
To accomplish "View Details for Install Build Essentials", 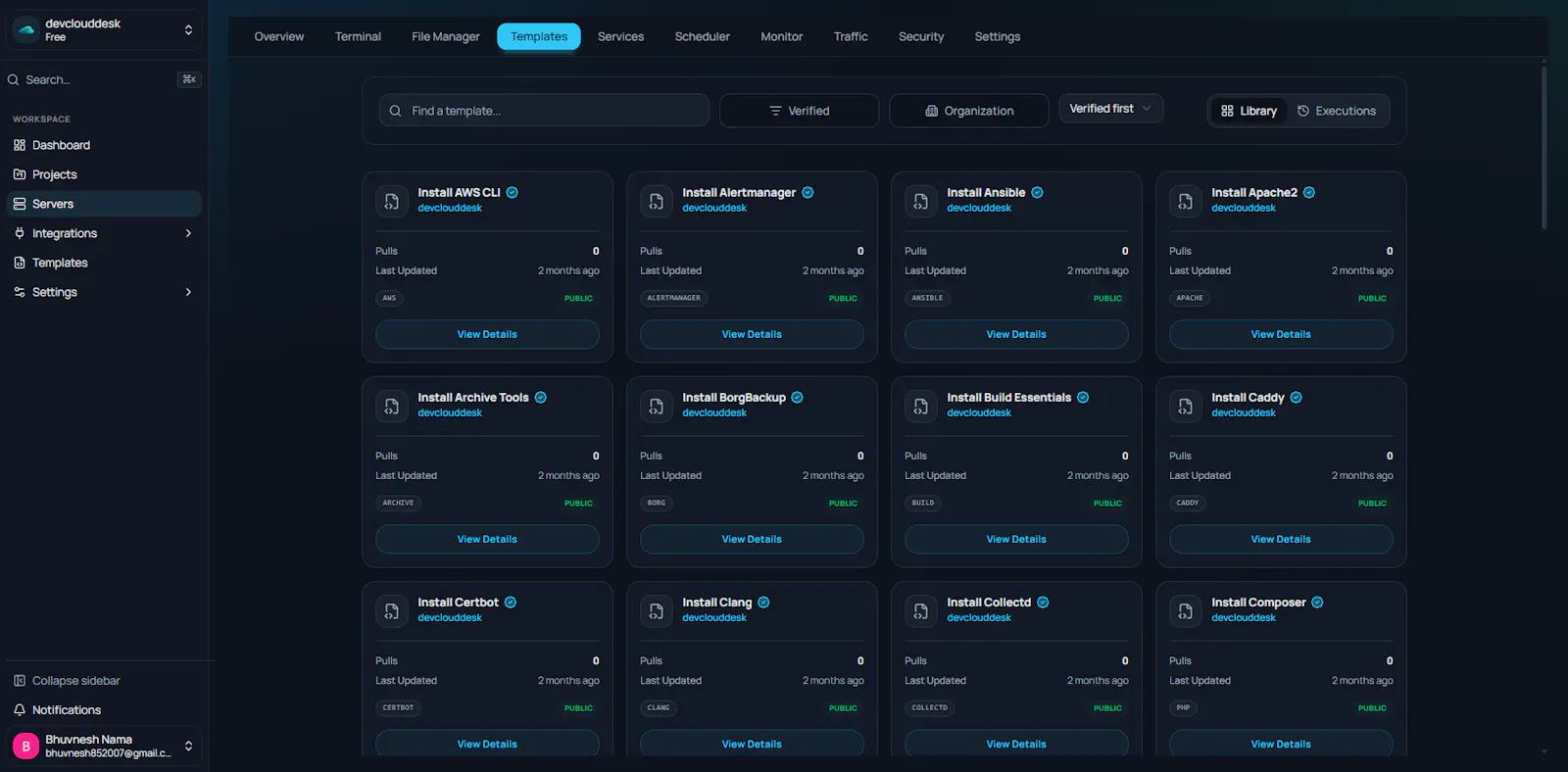I will pyautogui.click(x=1016, y=539).
